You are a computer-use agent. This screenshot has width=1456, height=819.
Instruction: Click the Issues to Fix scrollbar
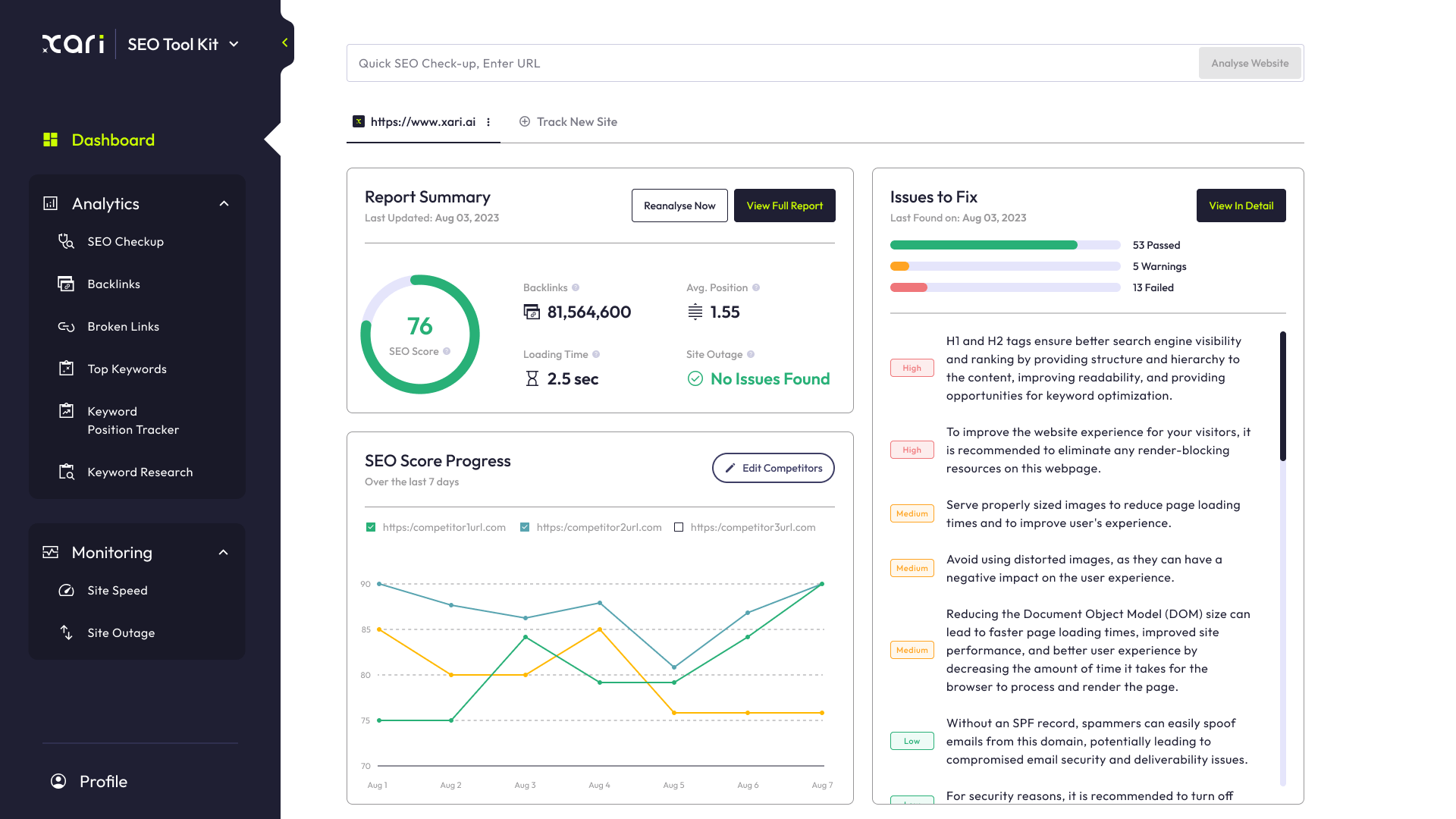[x=1282, y=396]
